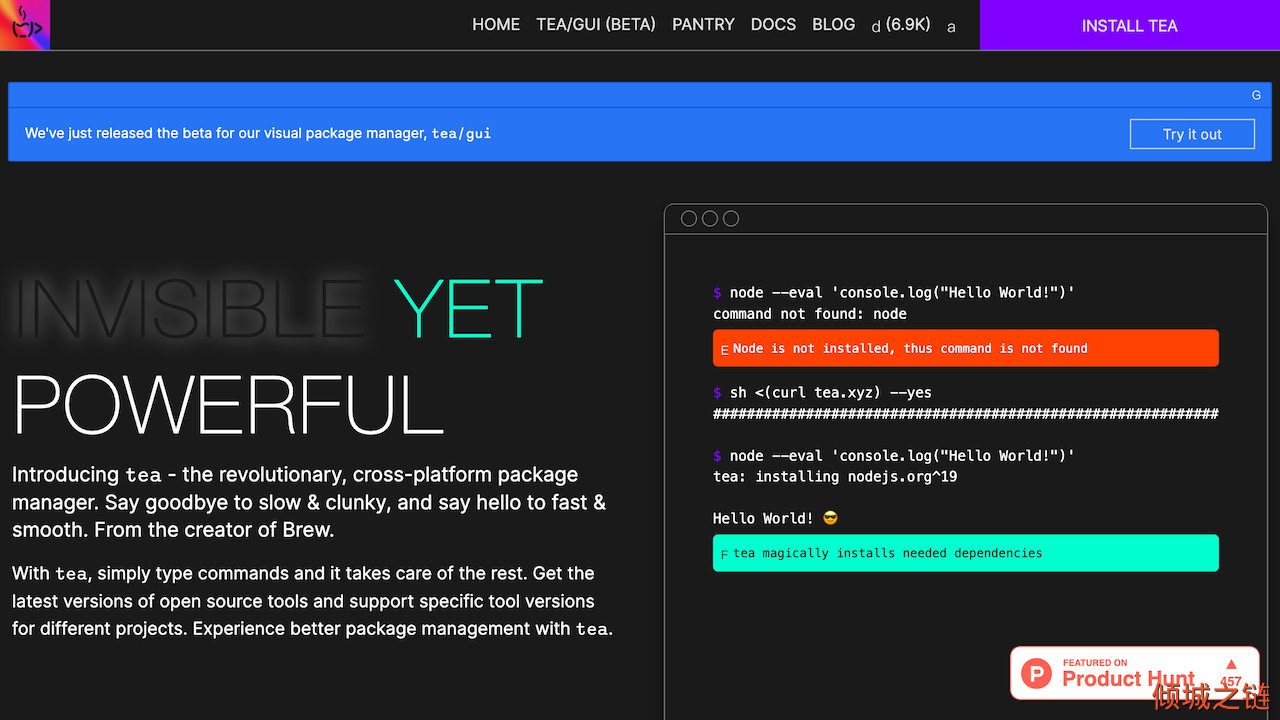Open the DOCS nav item
1280x720 pixels.
tap(773, 25)
